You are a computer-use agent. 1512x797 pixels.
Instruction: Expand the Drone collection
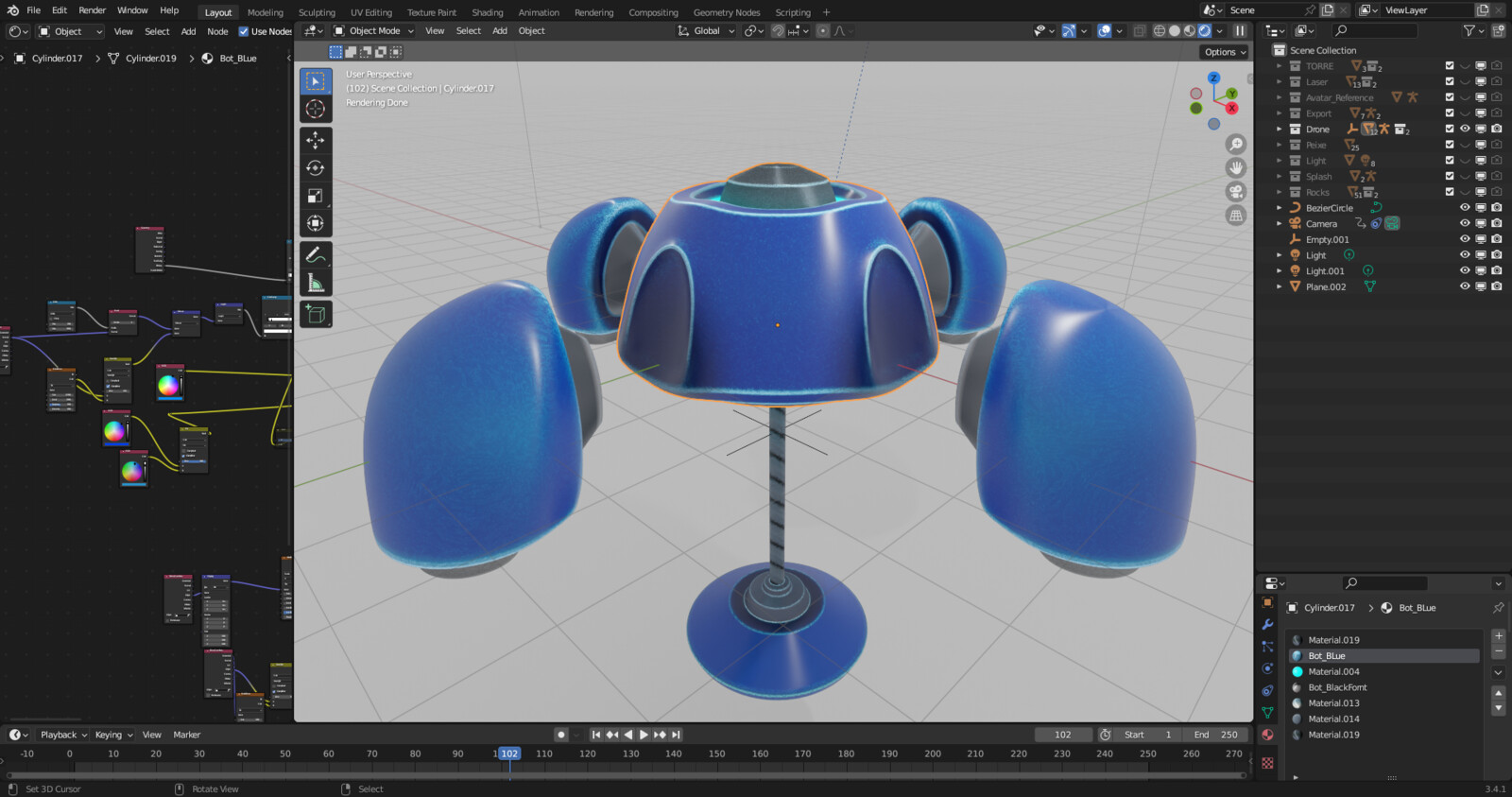1280,129
